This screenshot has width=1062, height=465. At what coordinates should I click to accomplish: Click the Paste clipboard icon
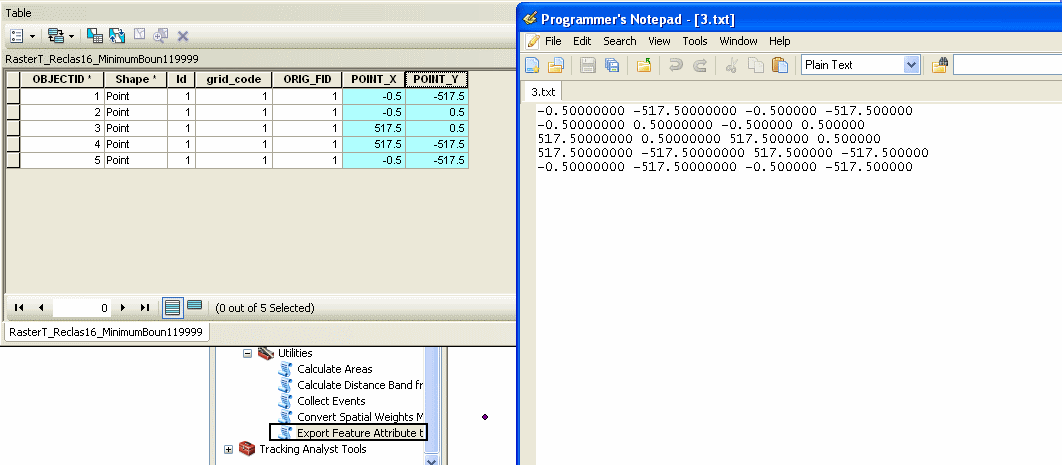point(779,65)
